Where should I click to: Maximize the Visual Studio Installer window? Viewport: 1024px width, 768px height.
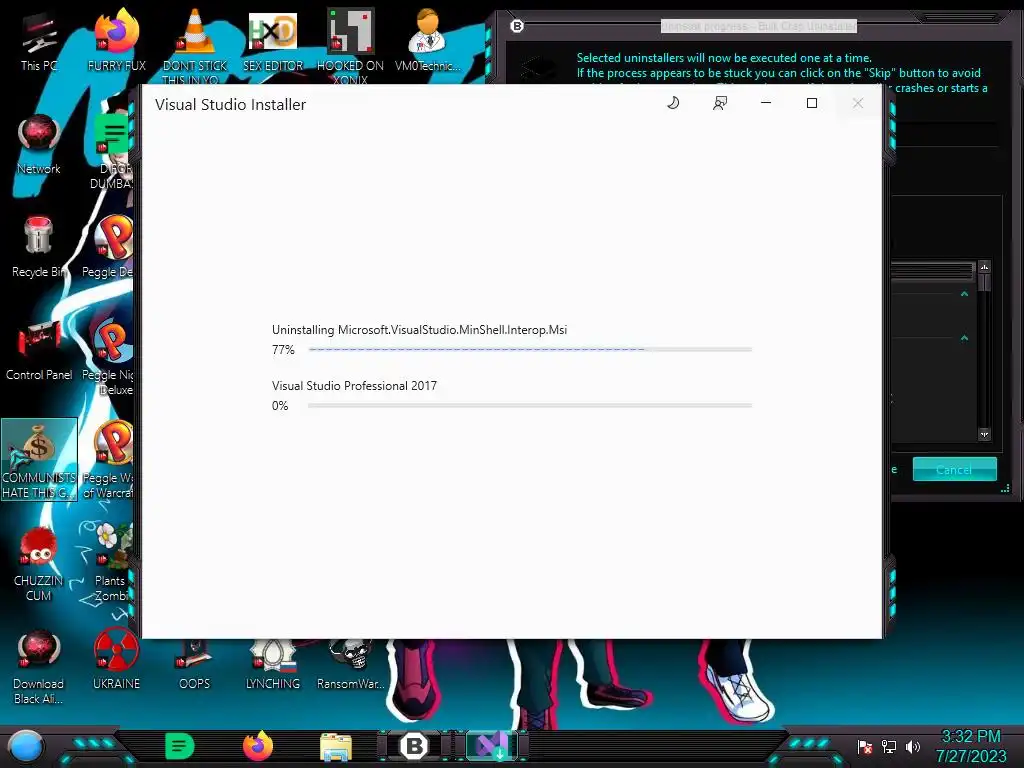click(x=812, y=103)
